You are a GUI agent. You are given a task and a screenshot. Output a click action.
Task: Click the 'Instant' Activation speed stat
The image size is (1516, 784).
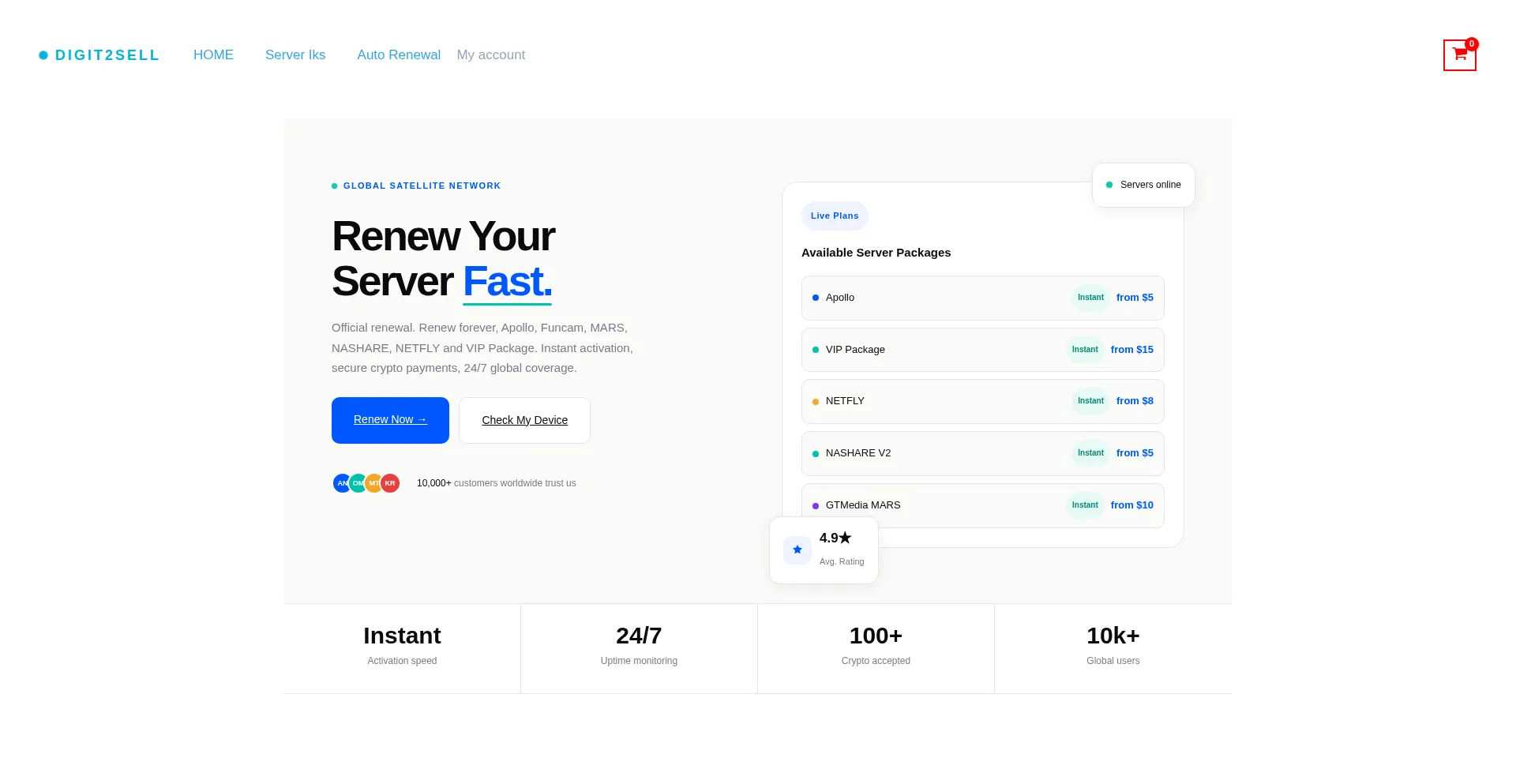[x=402, y=648]
